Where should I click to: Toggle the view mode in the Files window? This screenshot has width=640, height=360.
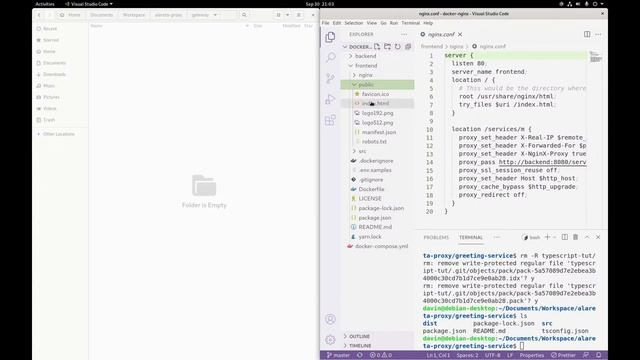pos(278,15)
